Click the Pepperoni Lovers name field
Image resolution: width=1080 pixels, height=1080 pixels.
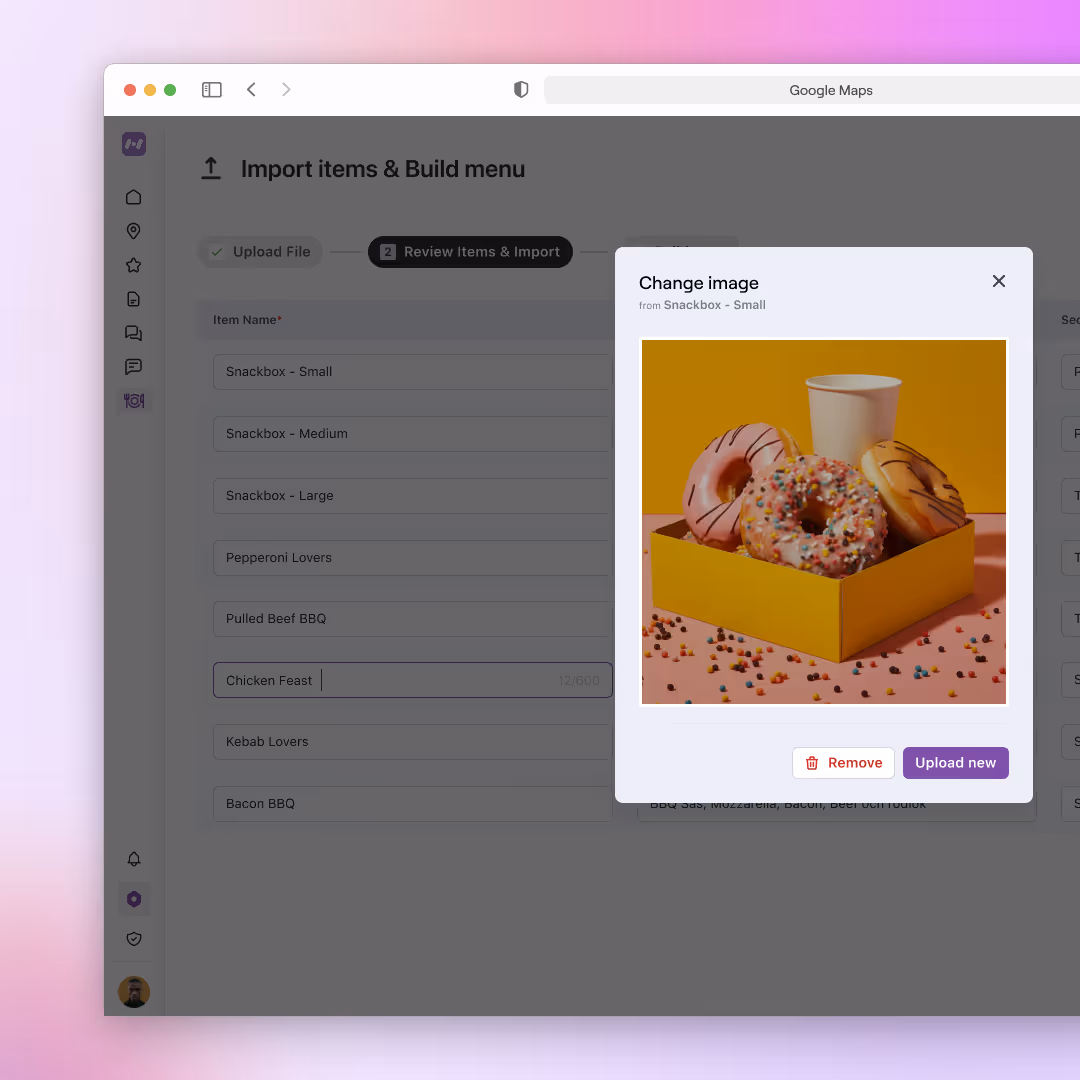413,558
